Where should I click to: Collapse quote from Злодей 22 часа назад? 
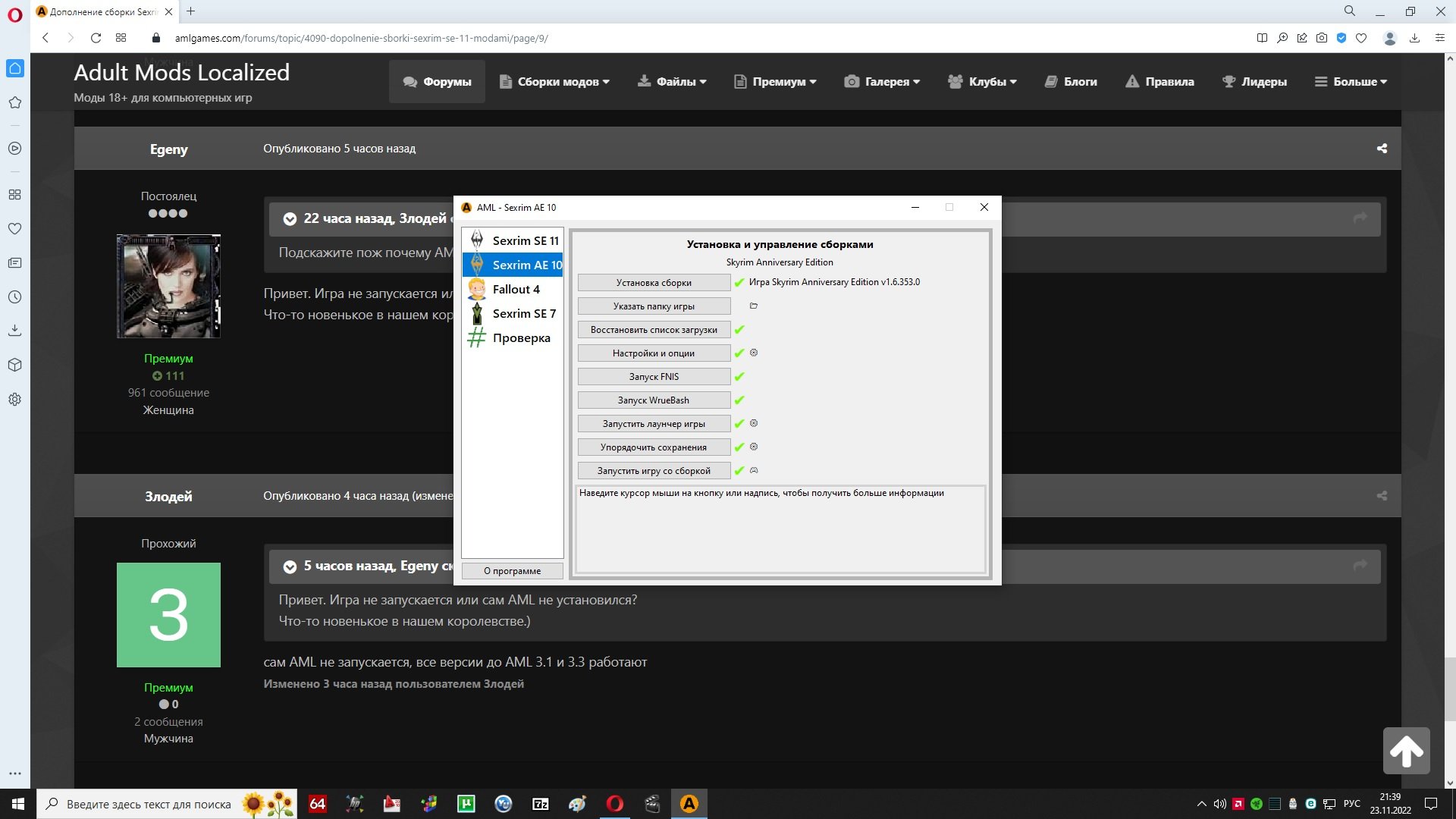click(x=290, y=219)
